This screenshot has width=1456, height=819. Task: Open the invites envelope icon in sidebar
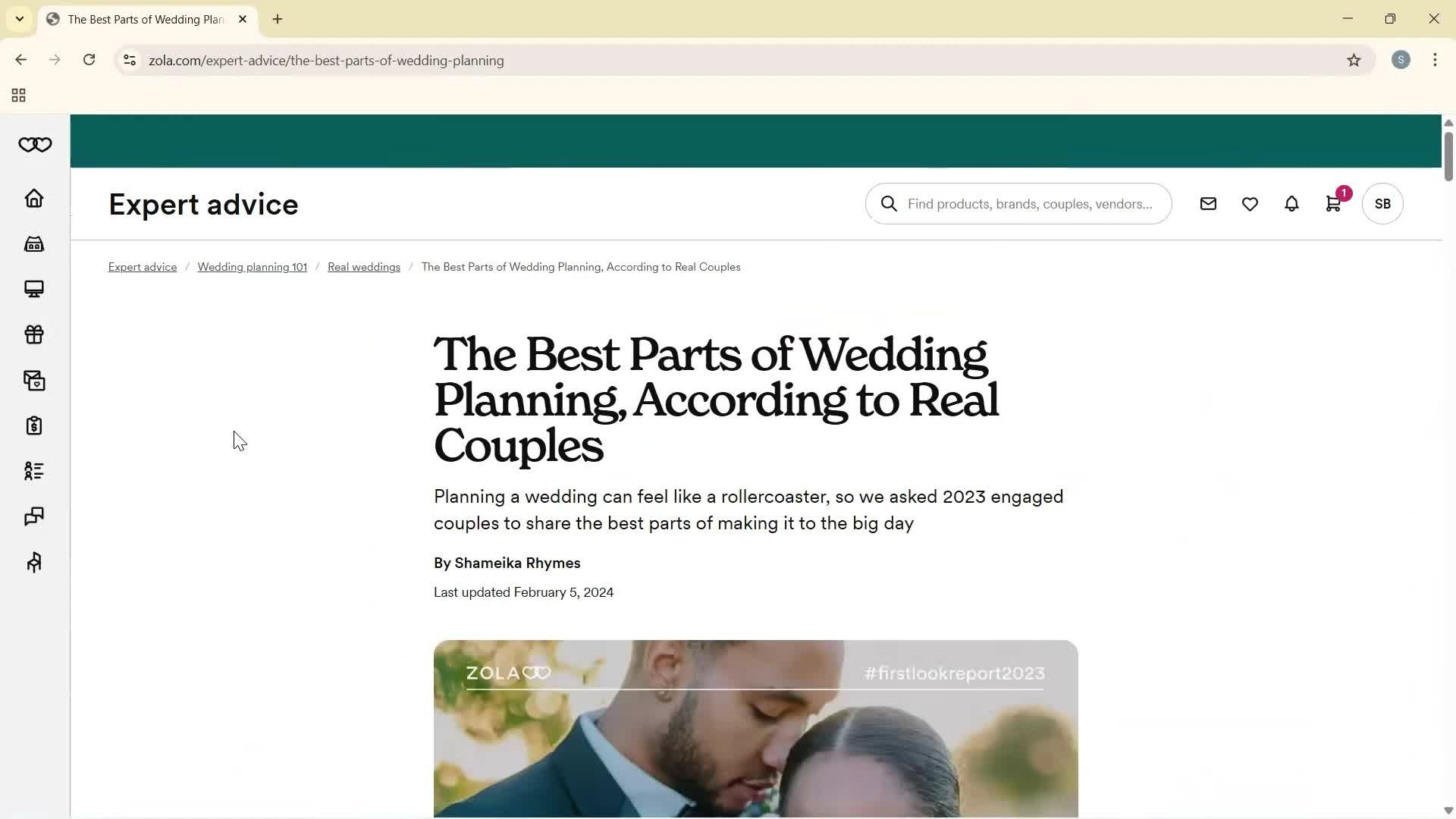33,380
